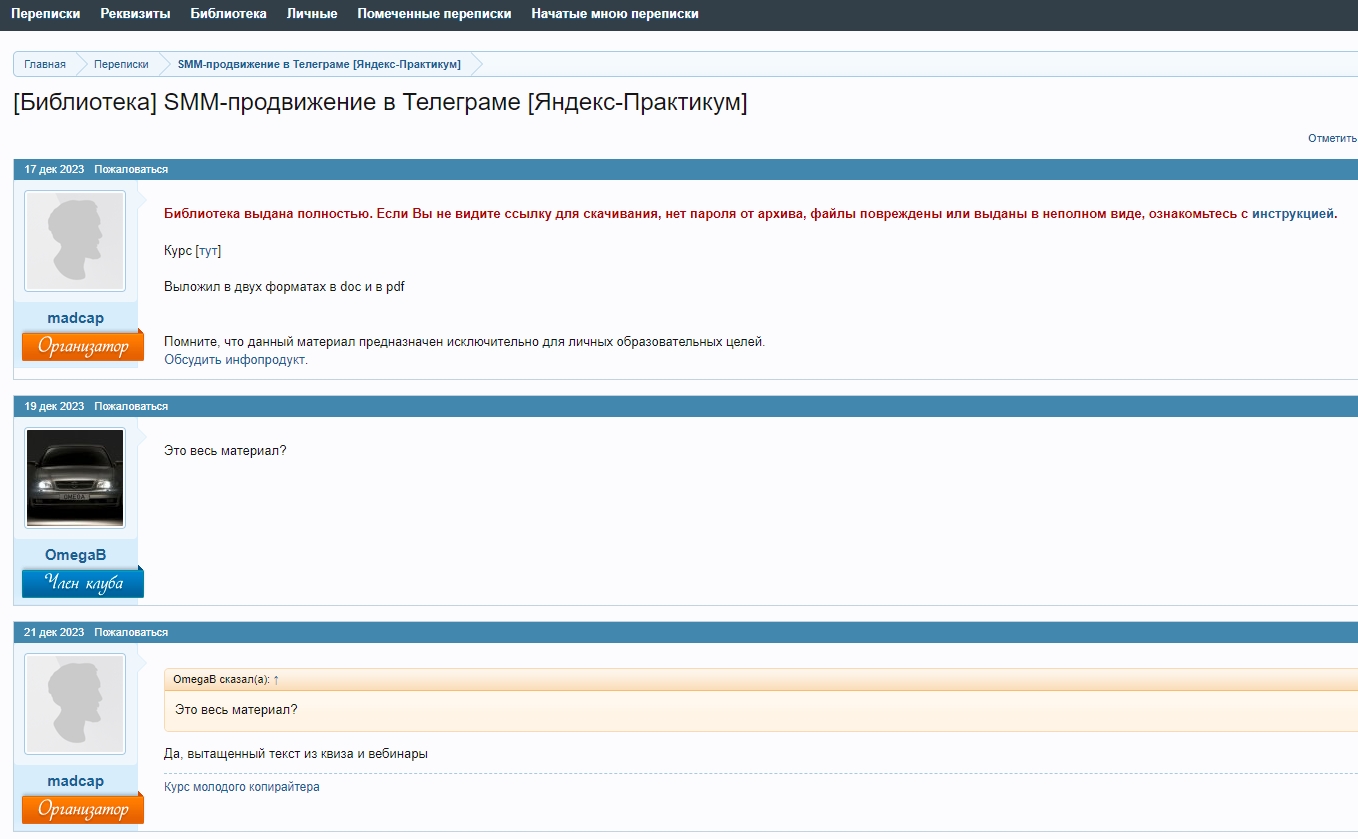Open the Библиотека menu item
Viewport: 1358px width, 839px height.
228,14
